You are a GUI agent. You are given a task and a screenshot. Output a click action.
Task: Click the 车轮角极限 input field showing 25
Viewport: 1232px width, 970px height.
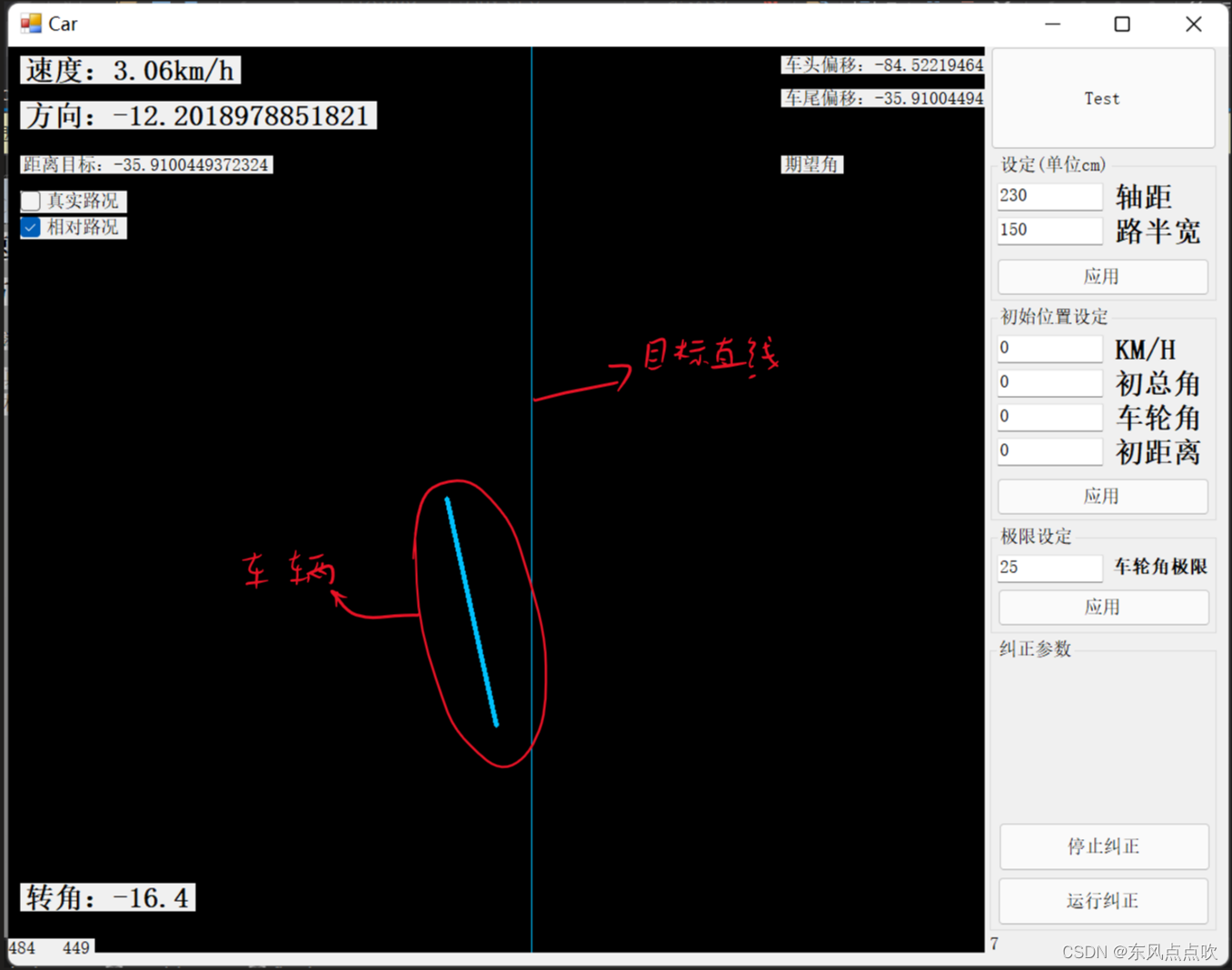[1049, 568]
